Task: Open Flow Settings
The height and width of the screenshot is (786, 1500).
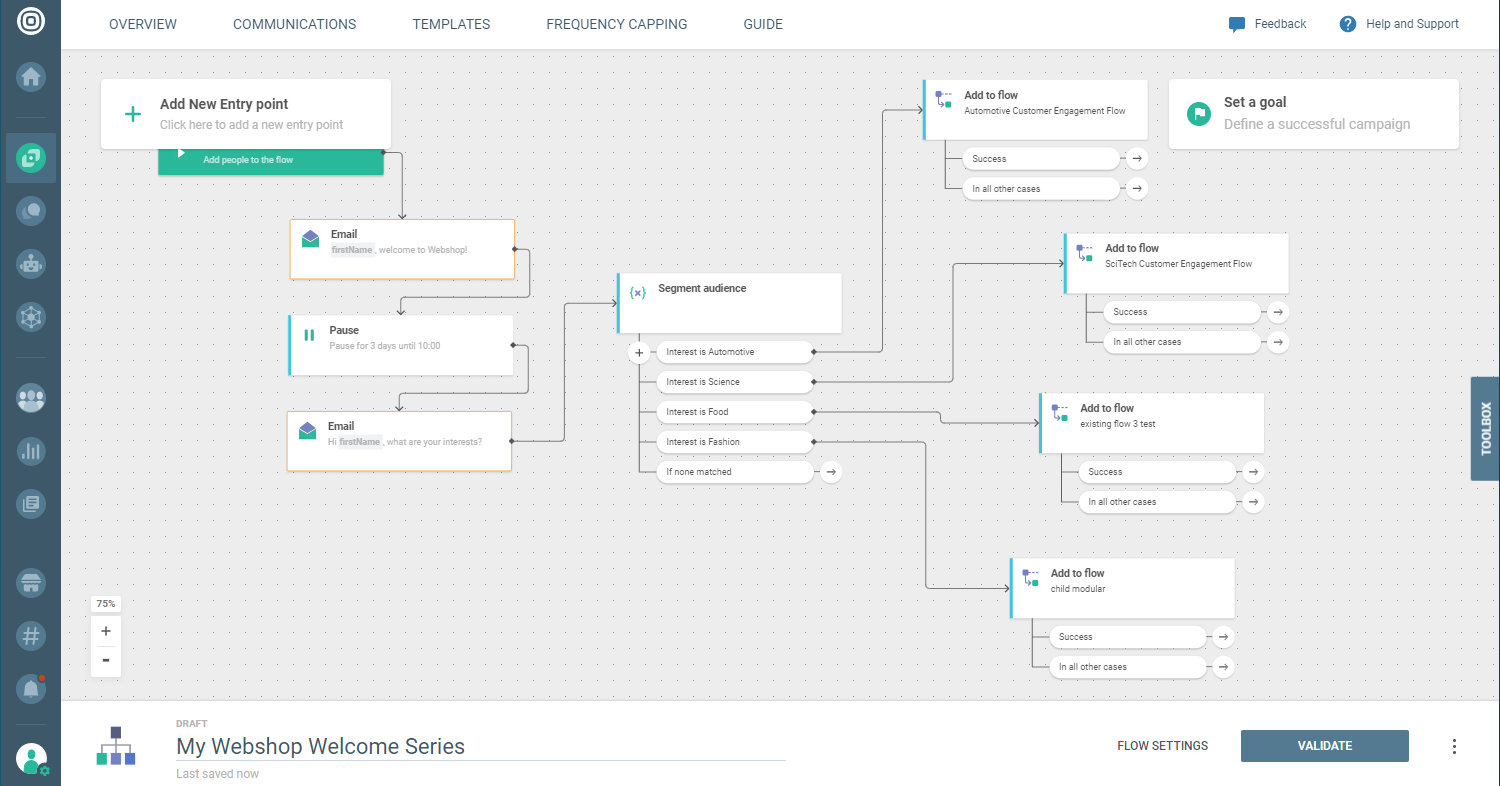Action: (x=1162, y=746)
